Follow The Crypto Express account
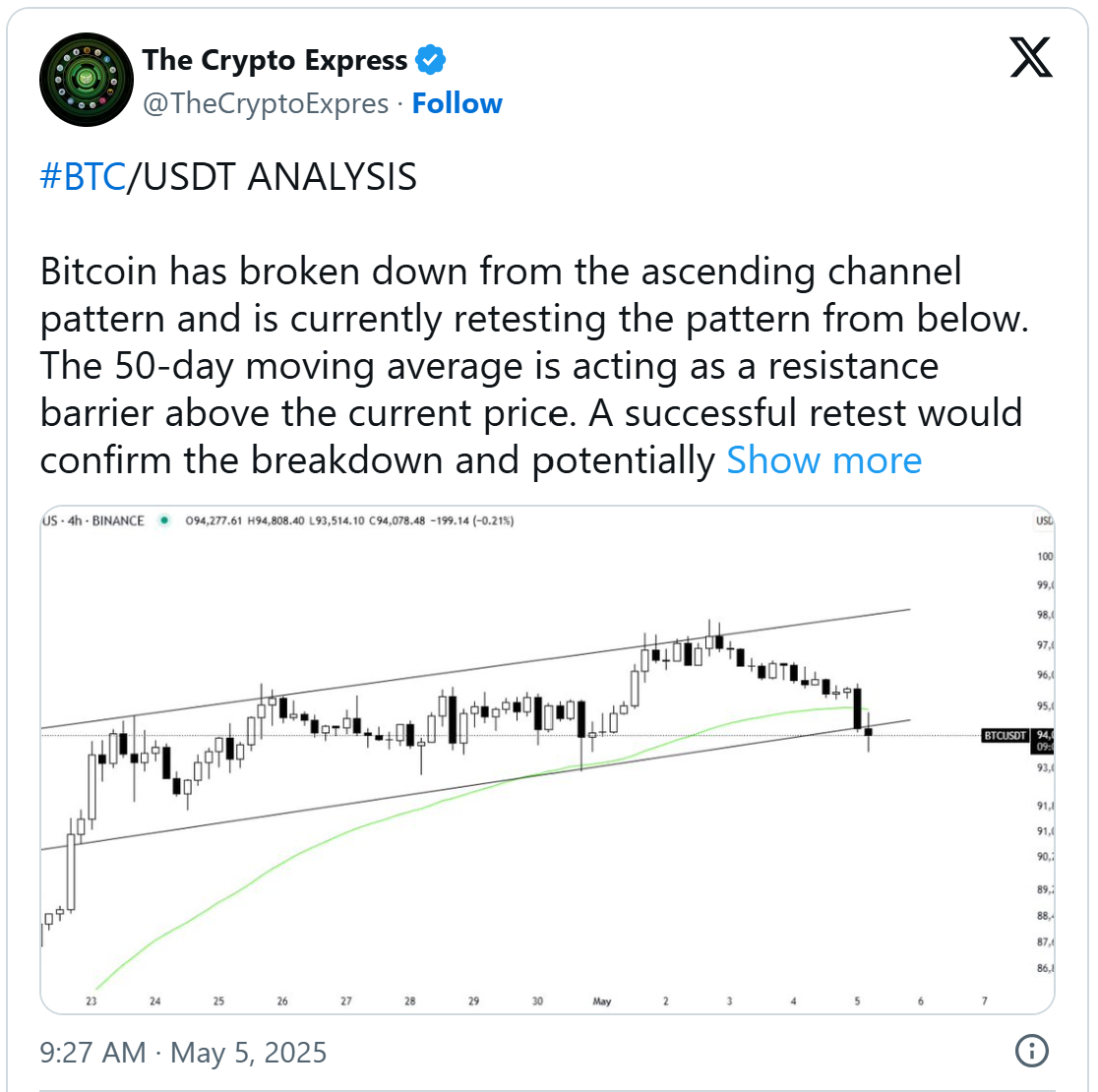Image resolution: width=1098 pixels, height=1092 pixels. click(457, 103)
